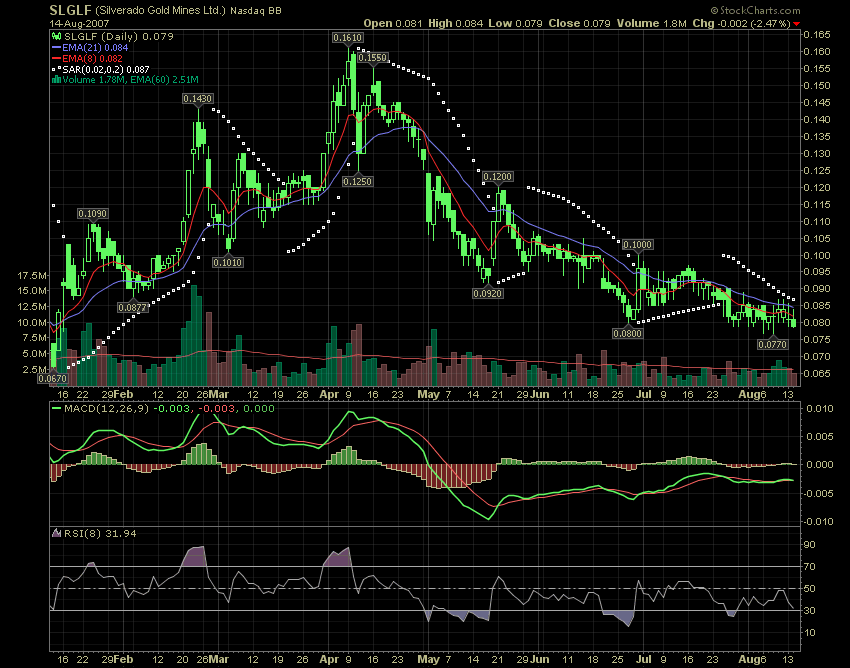Click the Open 0.081 value in header

[x=392, y=23]
